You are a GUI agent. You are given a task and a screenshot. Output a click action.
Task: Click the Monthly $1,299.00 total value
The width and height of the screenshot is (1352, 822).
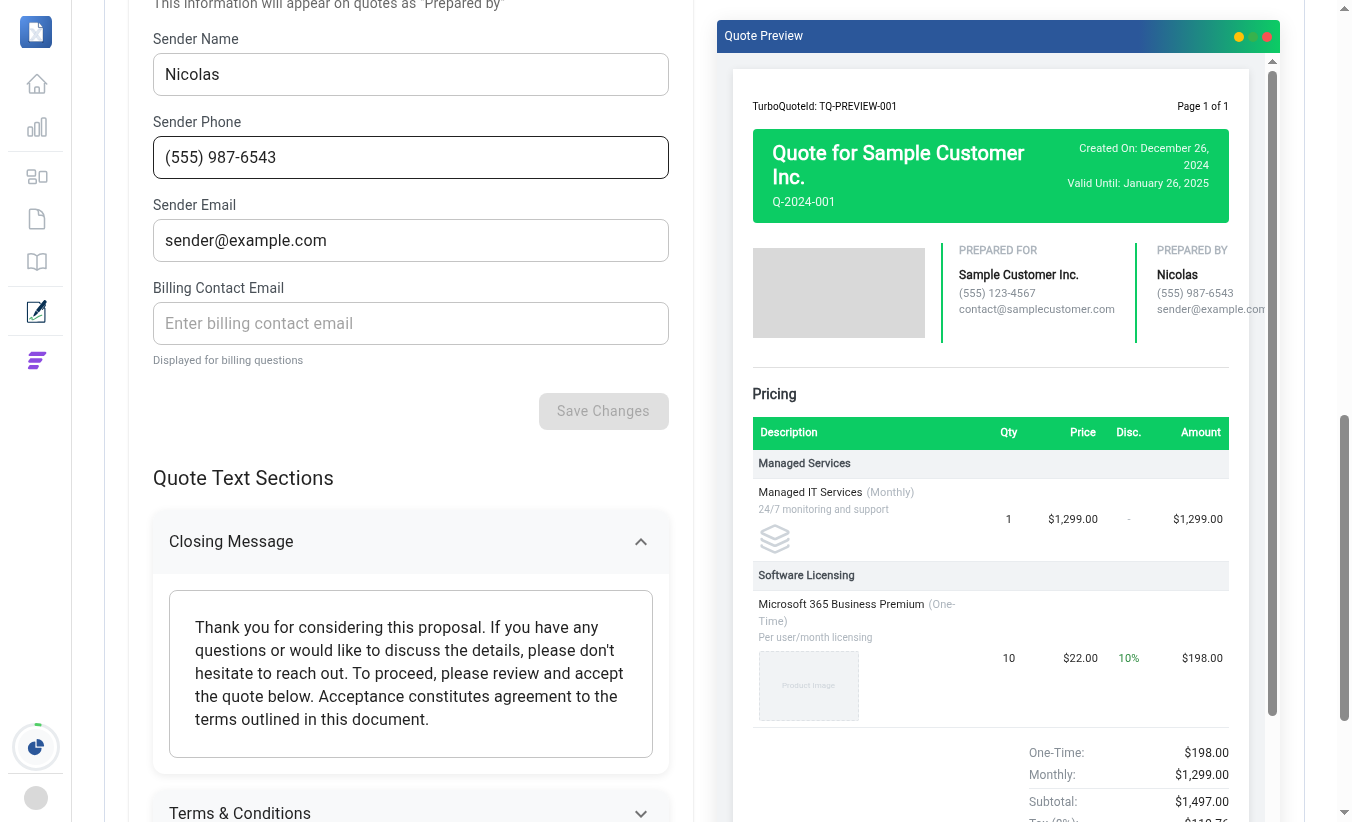click(1202, 775)
